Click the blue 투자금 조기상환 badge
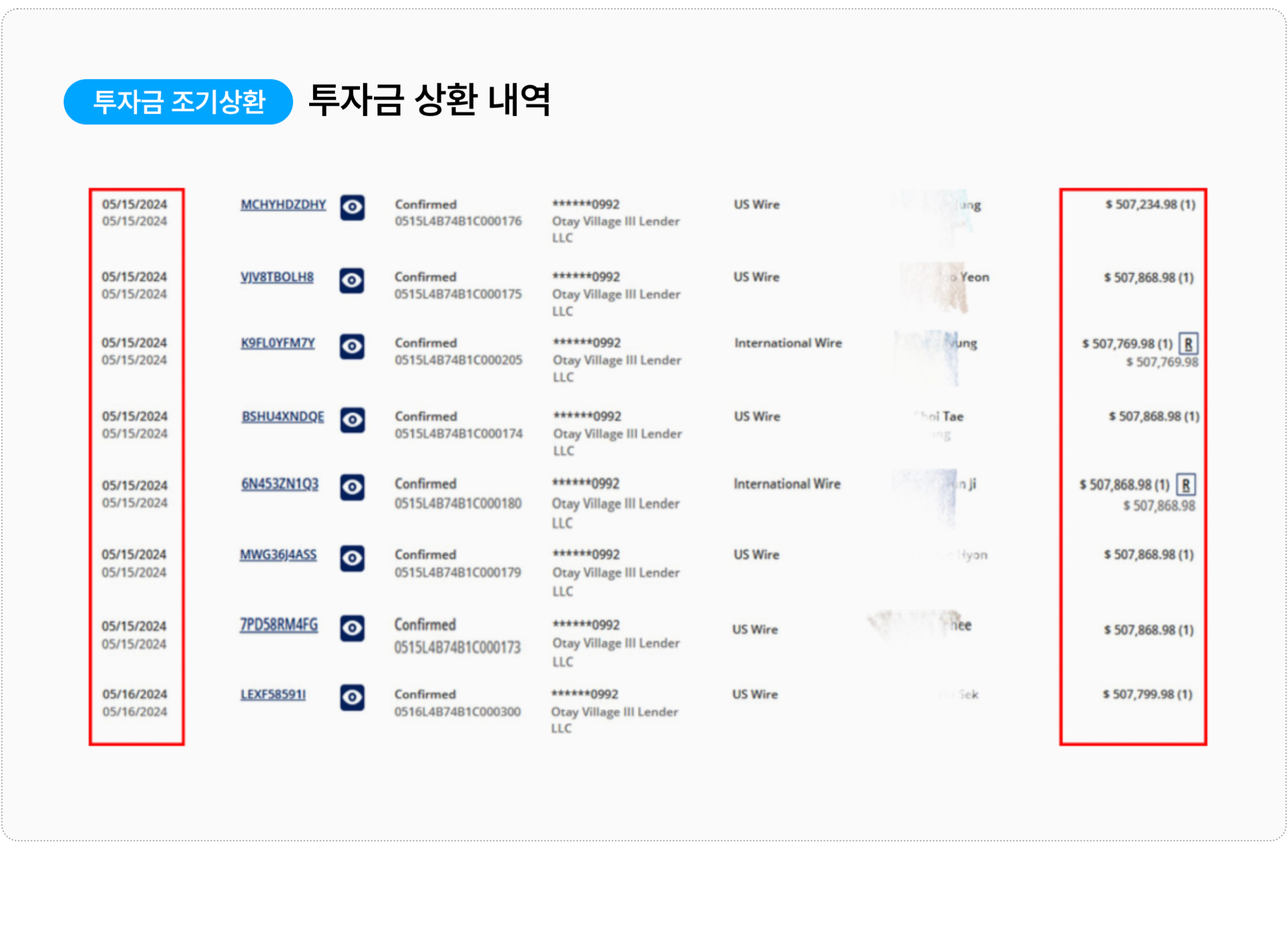This screenshot has width=1288, height=947. click(x=178, y=102)
